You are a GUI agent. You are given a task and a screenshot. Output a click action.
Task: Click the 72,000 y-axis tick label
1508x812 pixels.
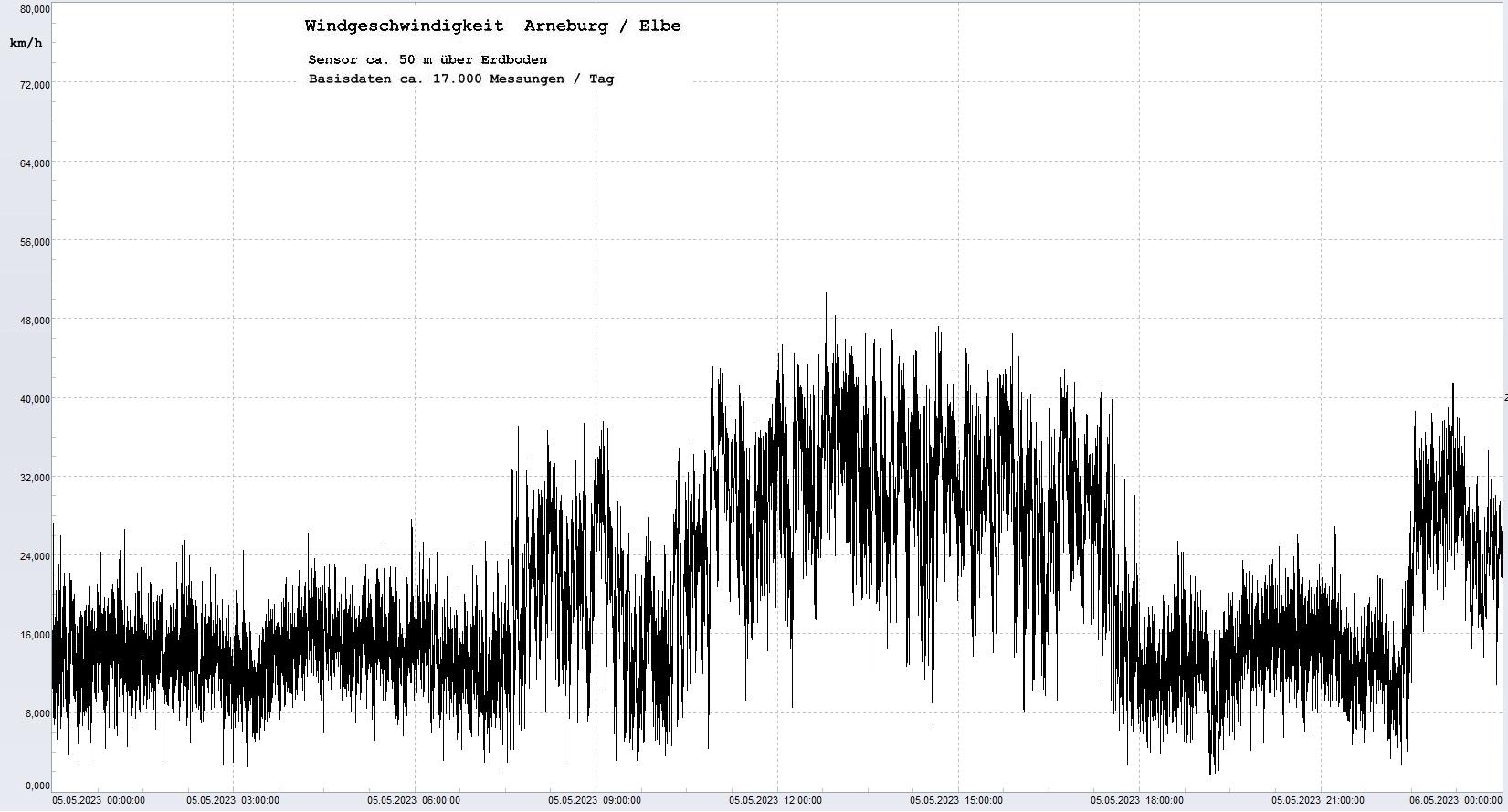point(35,85)
